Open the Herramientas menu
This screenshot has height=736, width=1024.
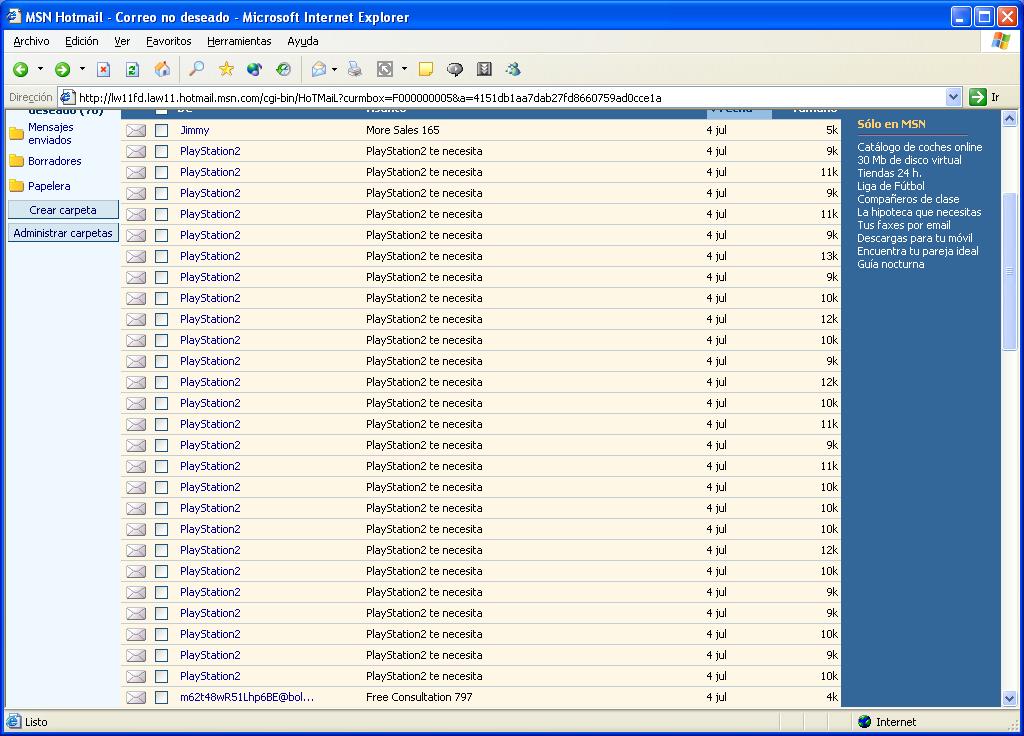tap(239, 41)
